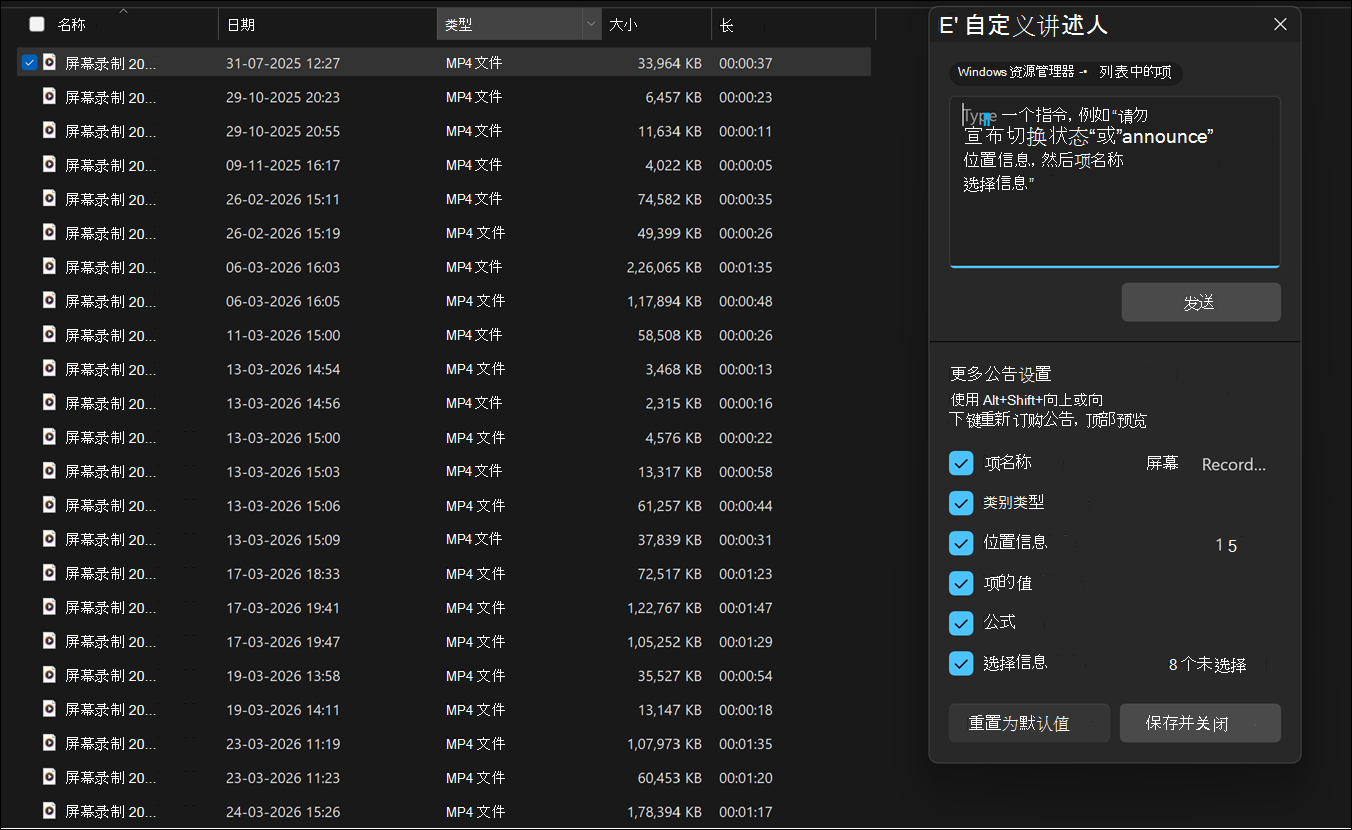This screenshot has width=1352, height=830.
Task: Click the file icon in the 06-03-2026 16:03 row
Action: click(x=48, y=267)
